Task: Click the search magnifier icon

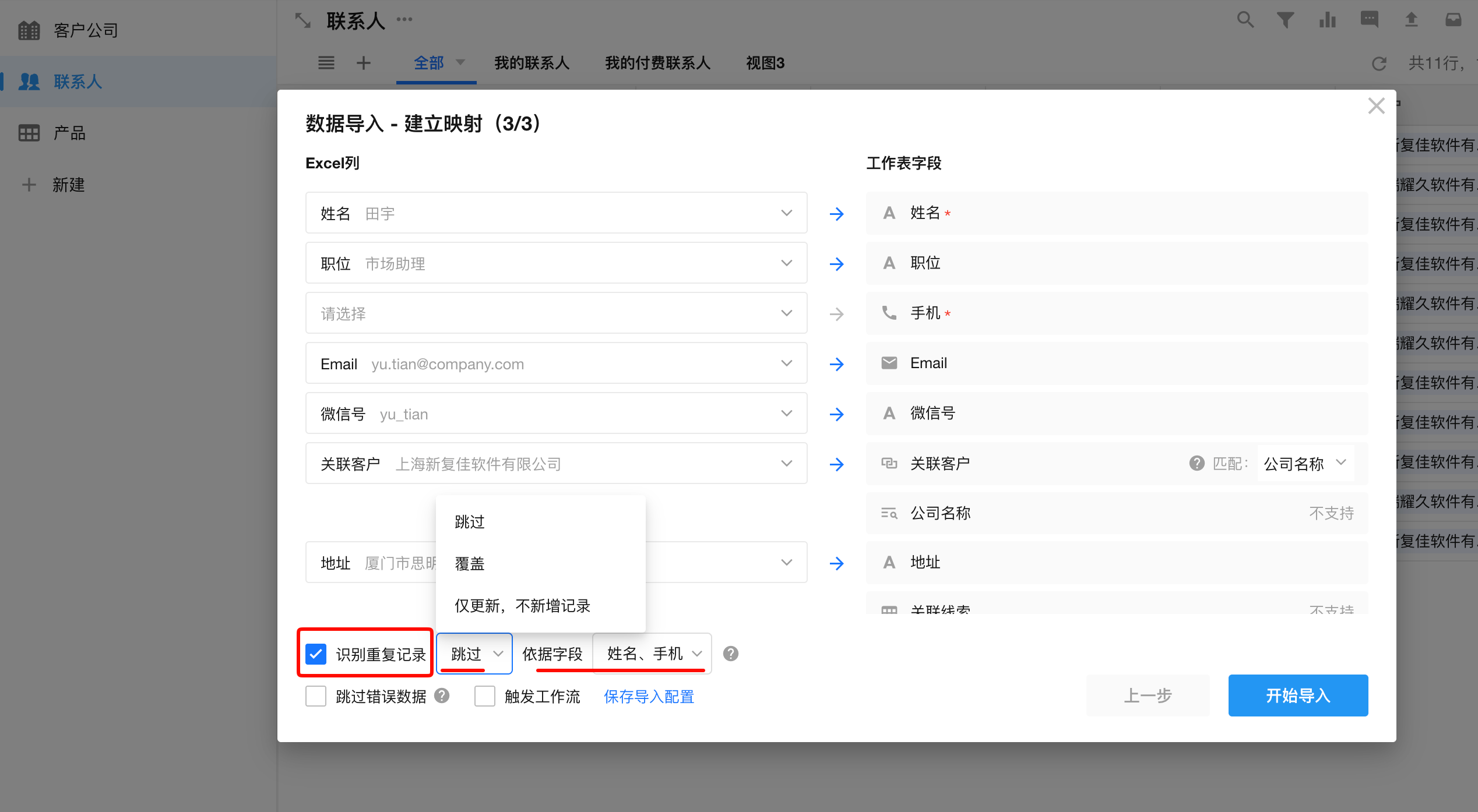Action: [1245, 20]
